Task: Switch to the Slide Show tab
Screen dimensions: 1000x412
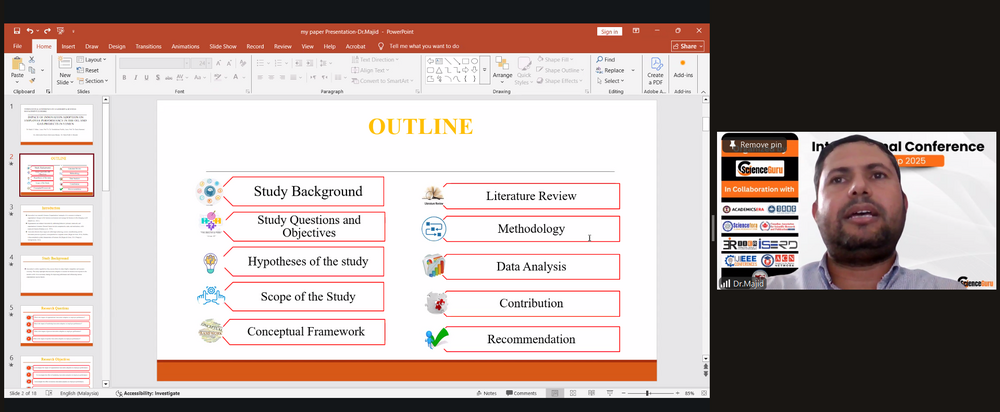Action: [x=222, y=46]
